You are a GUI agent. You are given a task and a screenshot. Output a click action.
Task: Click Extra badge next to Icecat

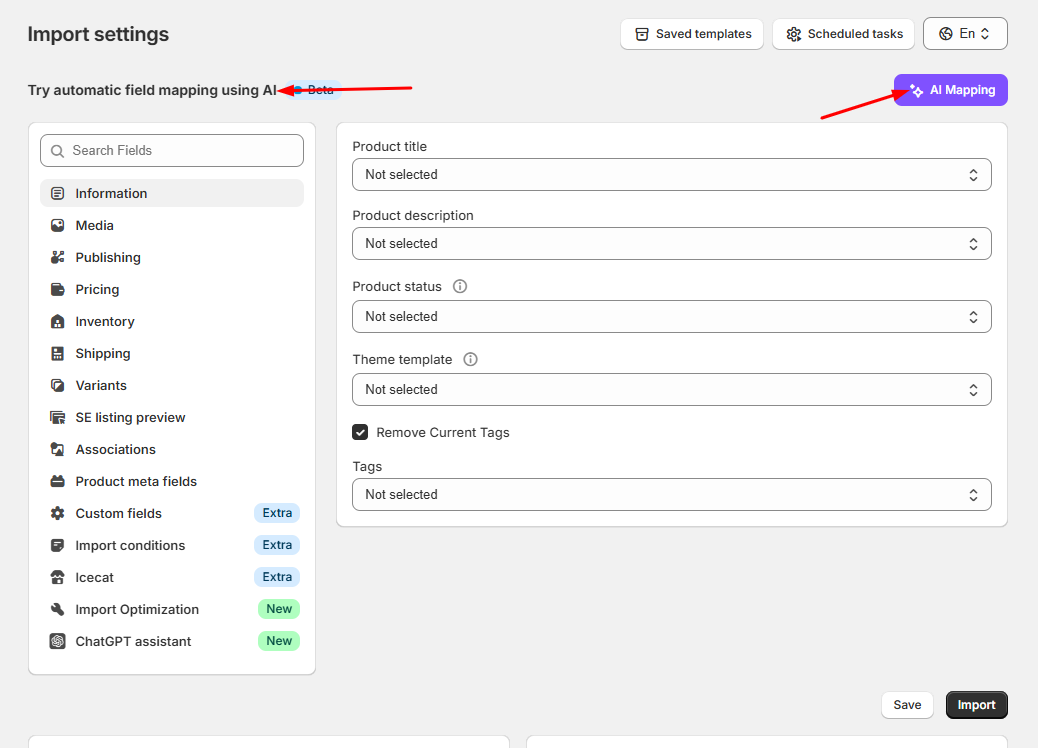click(277, 577)
